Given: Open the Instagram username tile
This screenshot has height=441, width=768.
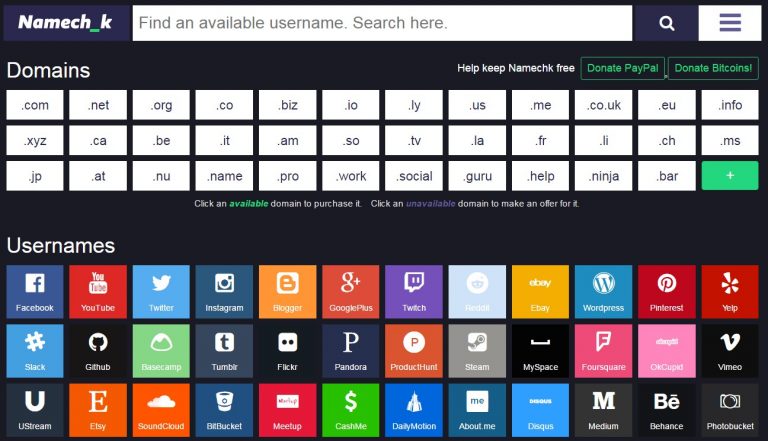Looking at the screenshot, I should (224, 292).
